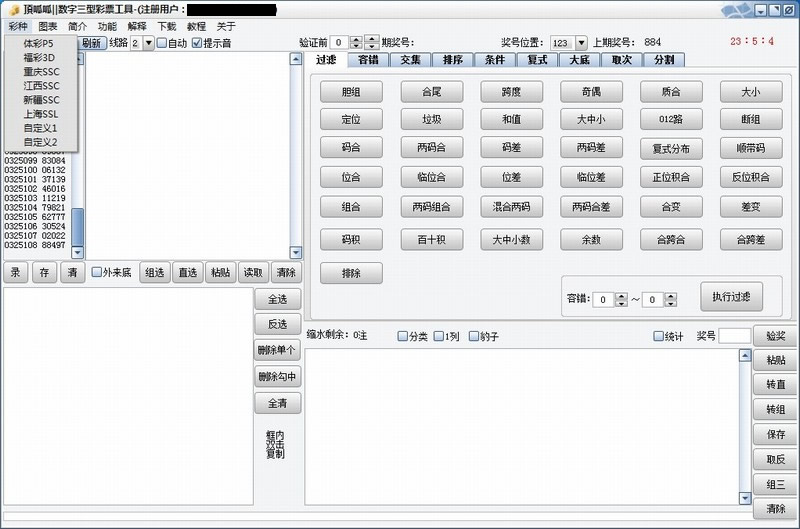Enable the 统计 checkbox
800x529 pixels.
pyautogui.click(x=658, y=336)
